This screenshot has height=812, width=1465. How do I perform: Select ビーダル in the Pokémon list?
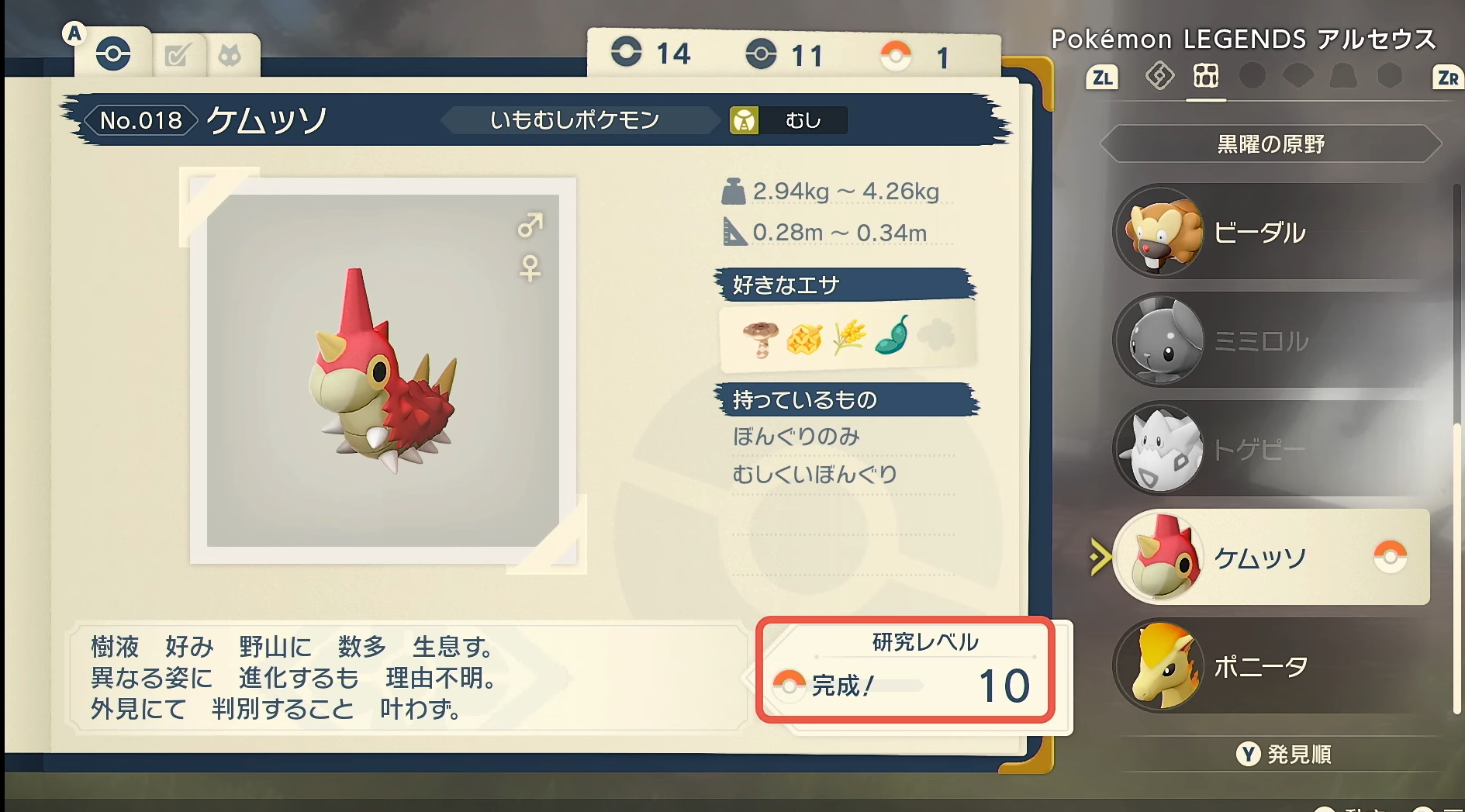coord(1270,232)
